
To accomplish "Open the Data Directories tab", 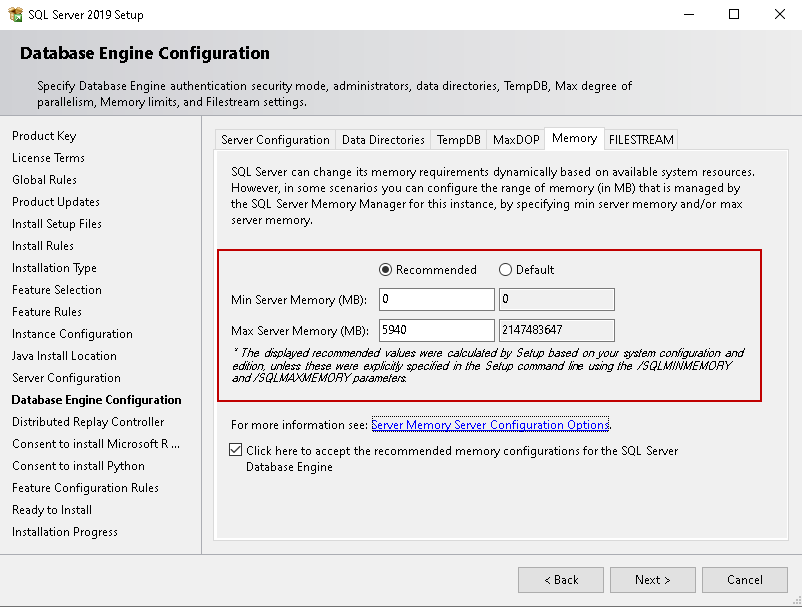I will (x=383, y=140).
